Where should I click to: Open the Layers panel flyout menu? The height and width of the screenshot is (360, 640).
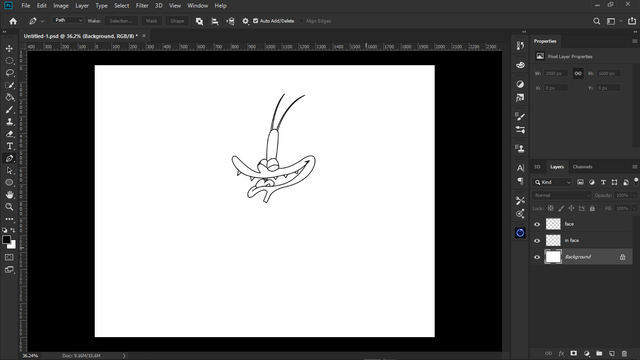point(634,167)
